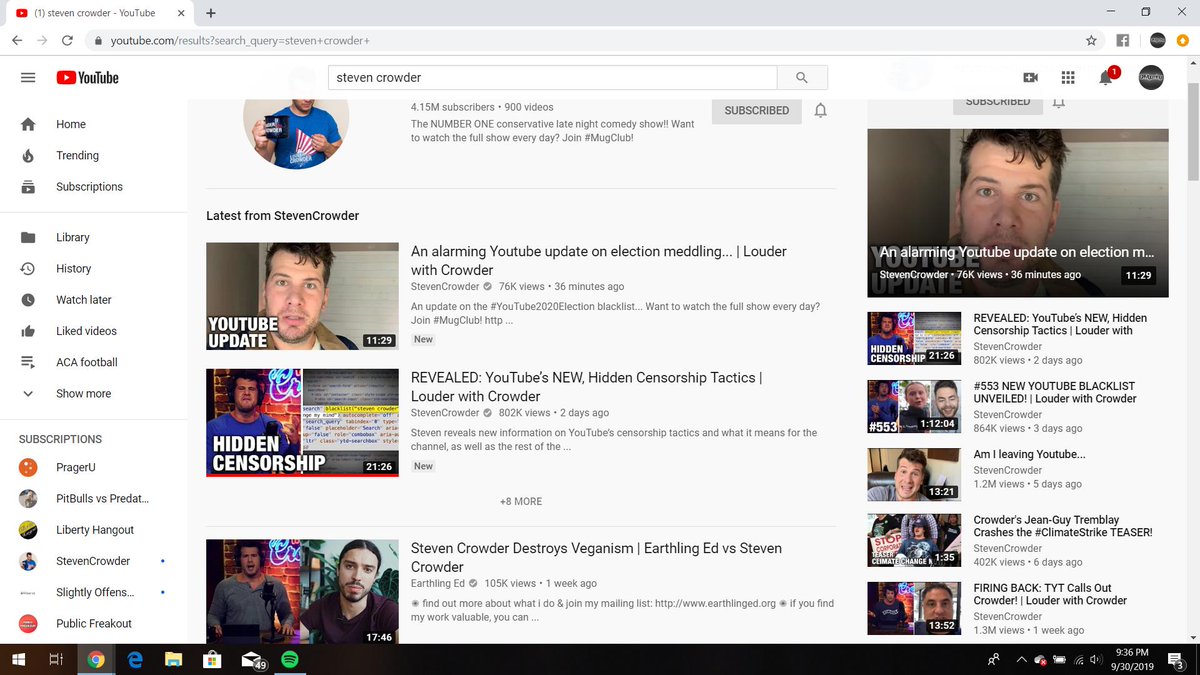Play large 11:29 video on right panel
This screenshot has width=1200, height=675.
click(x=1017, y=212)
